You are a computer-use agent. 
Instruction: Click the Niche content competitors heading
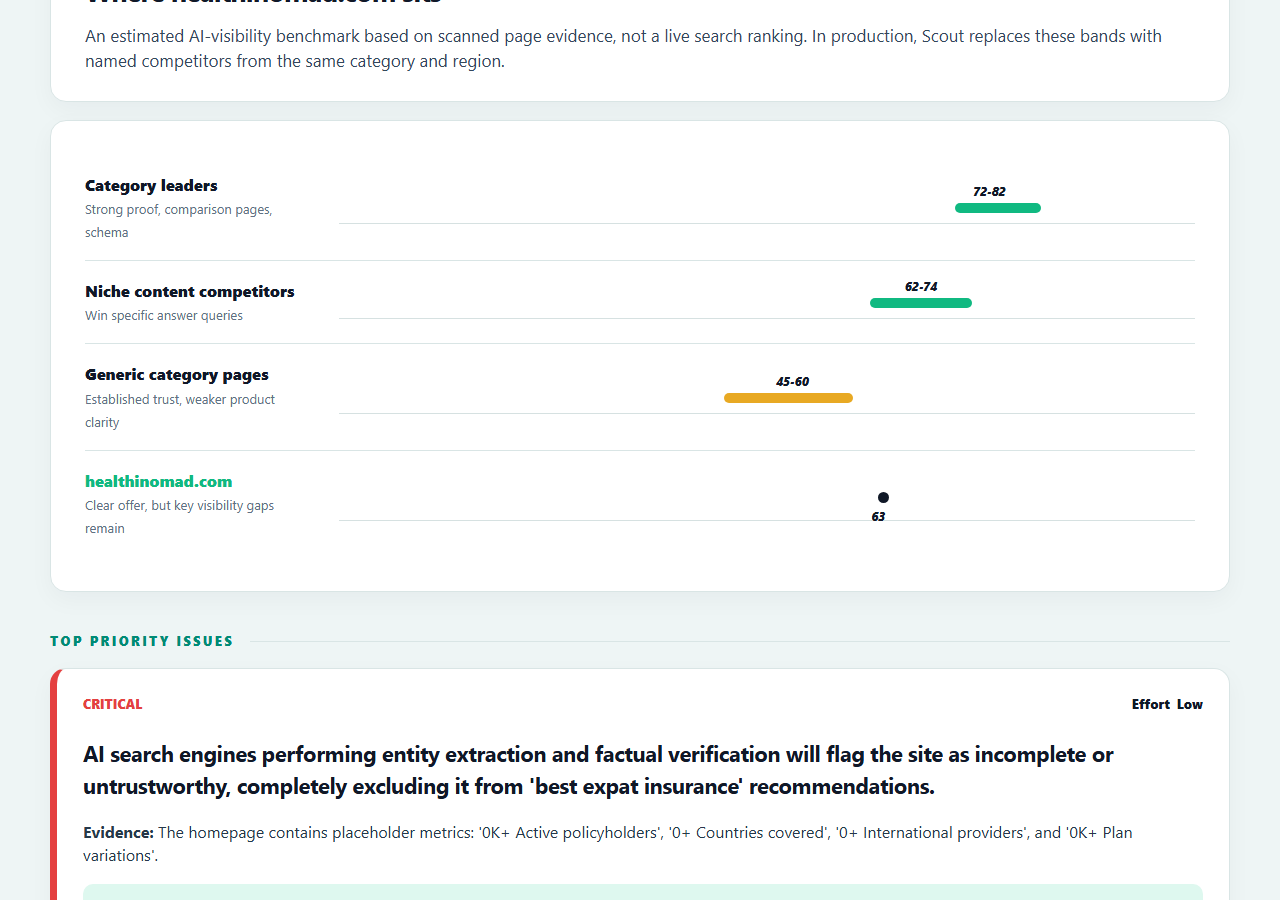point(190,291)
